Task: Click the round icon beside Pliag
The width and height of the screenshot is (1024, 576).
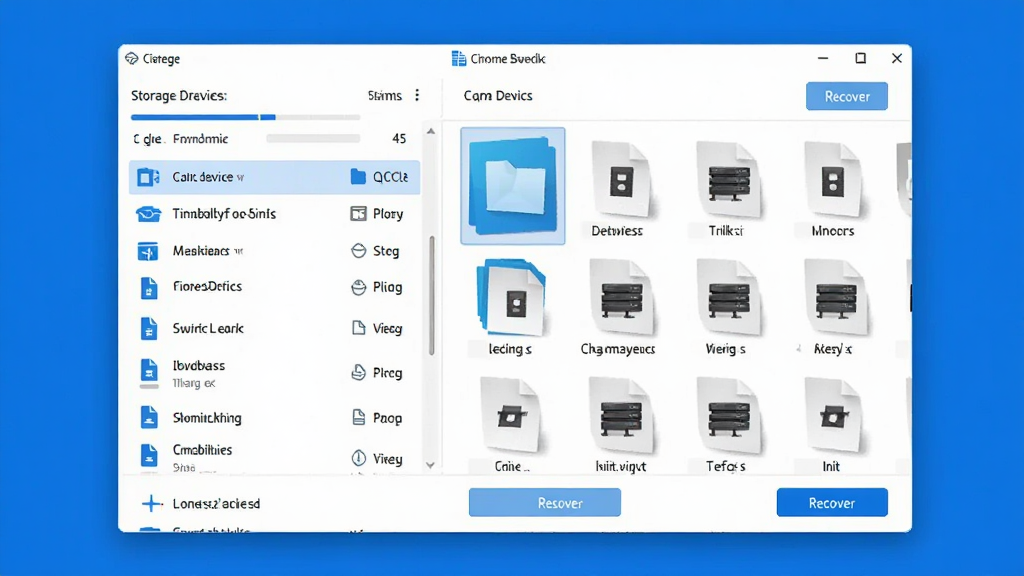Action: [359, 287]
